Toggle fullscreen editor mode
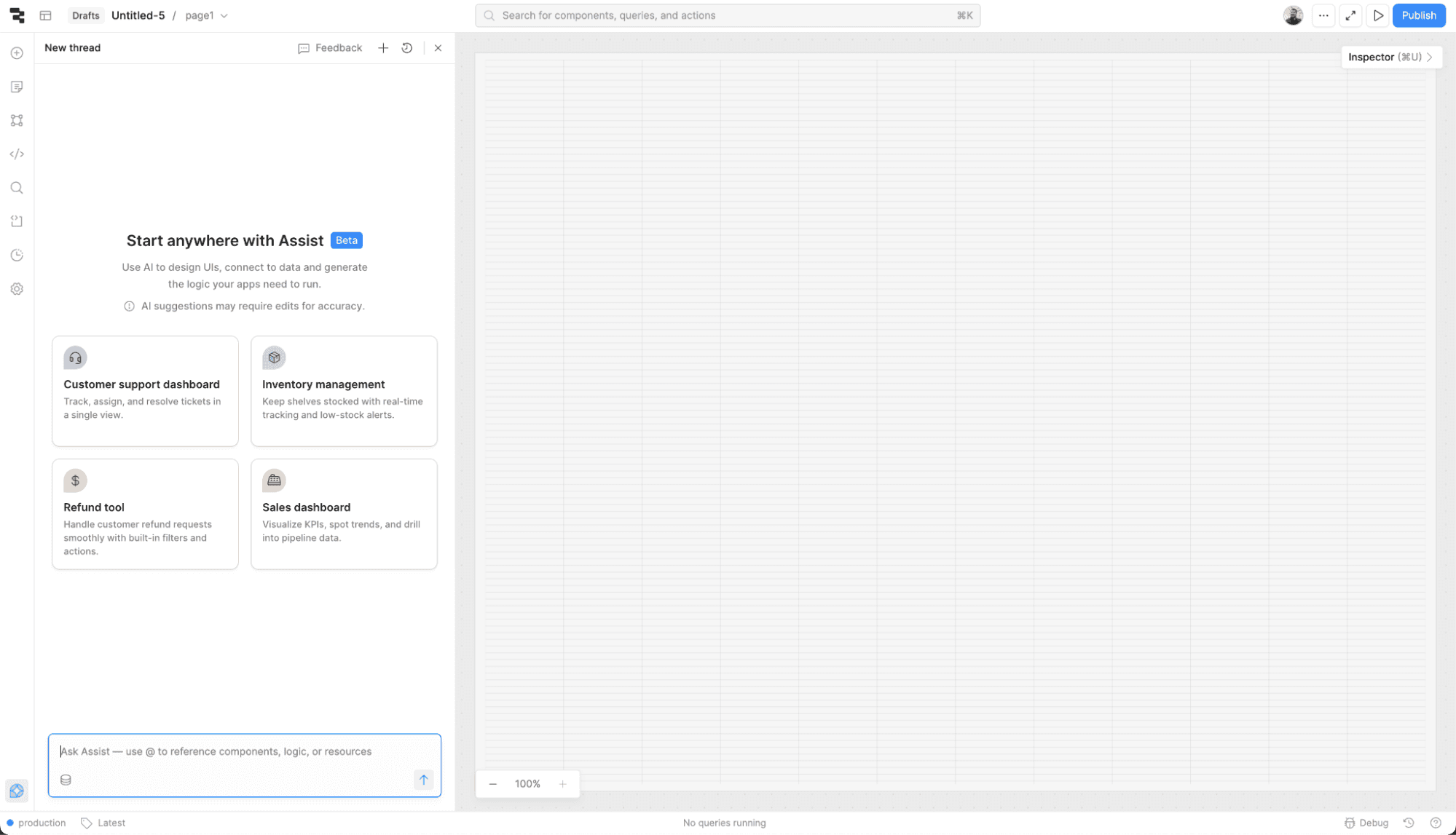The image size is (1456, 835). [x=1350, y=15]
